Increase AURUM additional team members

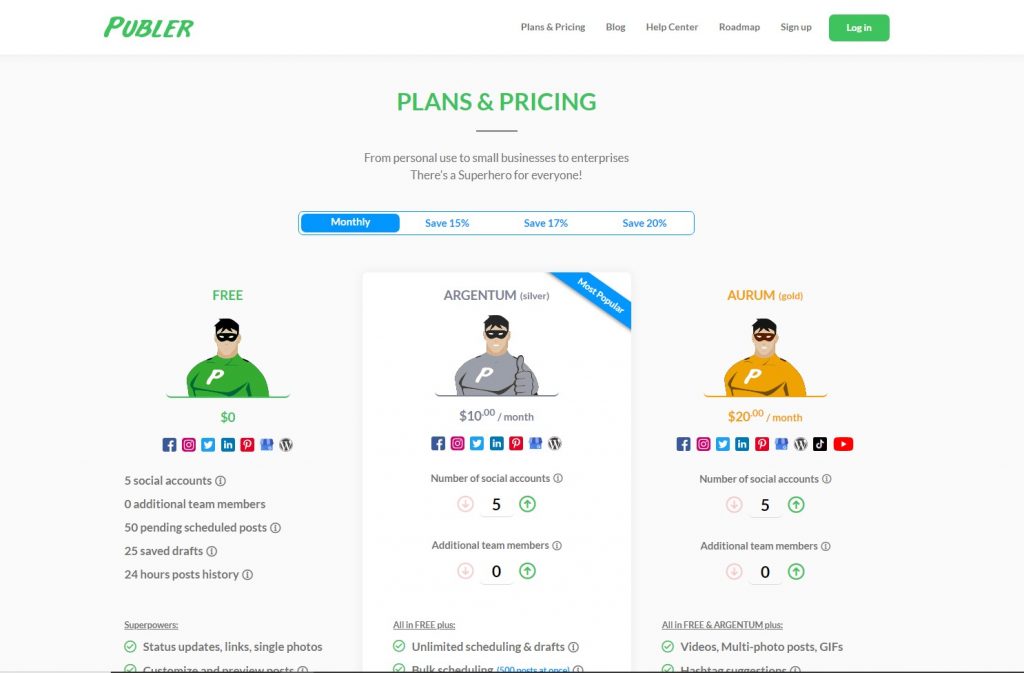click(795, 572)
